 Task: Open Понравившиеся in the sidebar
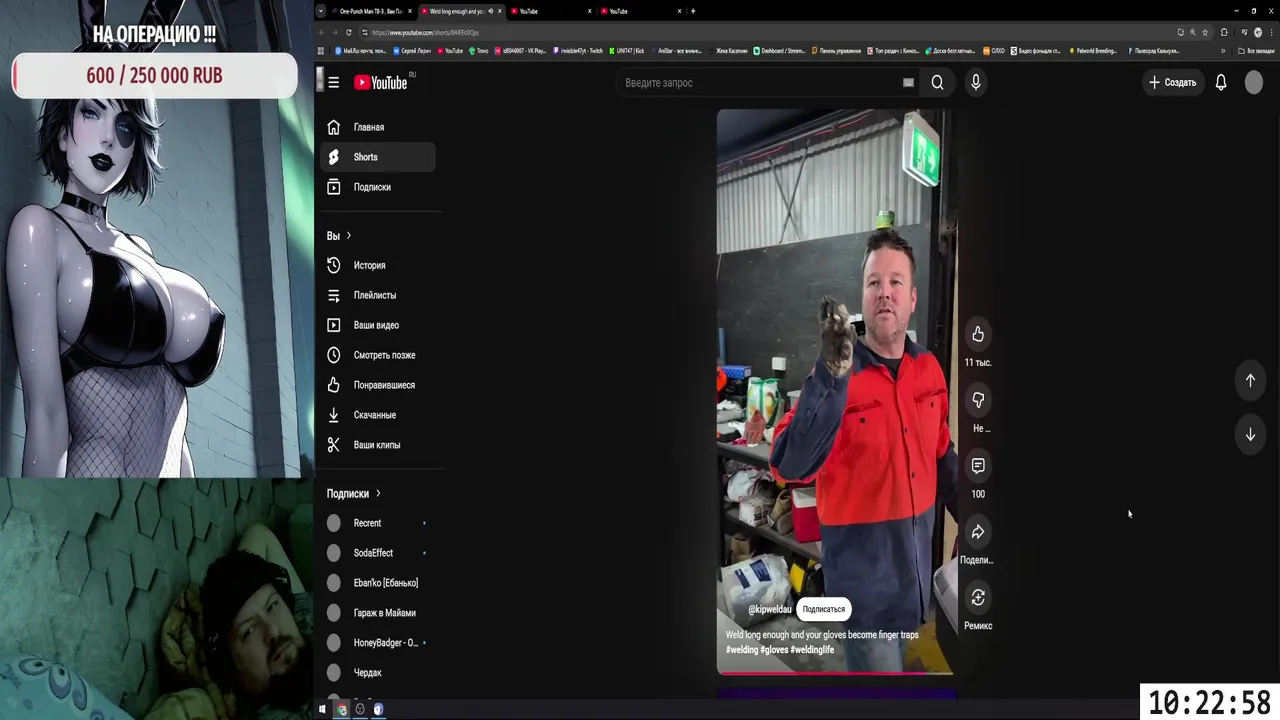tap(378, 385)
